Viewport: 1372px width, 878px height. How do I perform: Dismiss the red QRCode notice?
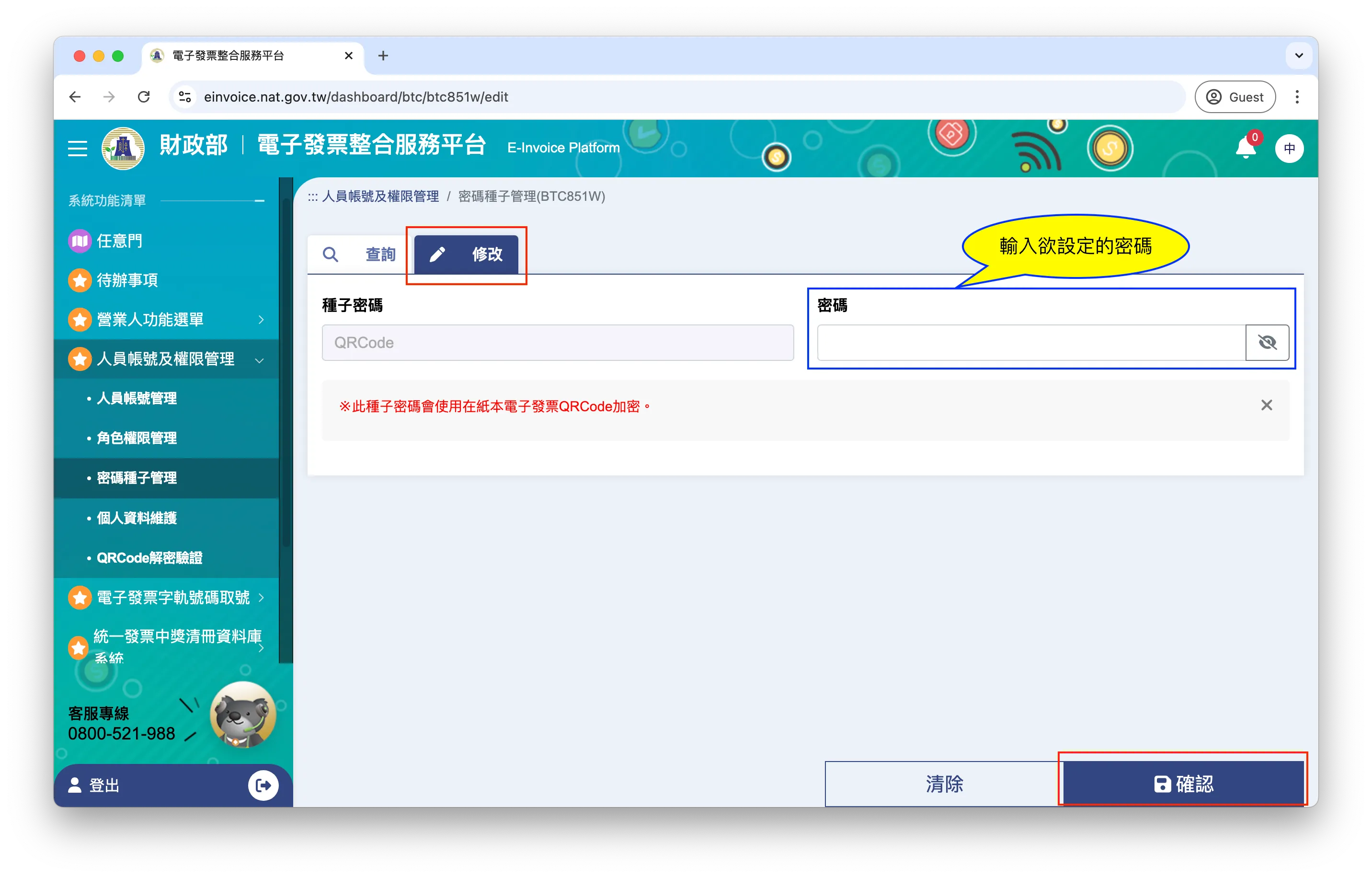1267,405
